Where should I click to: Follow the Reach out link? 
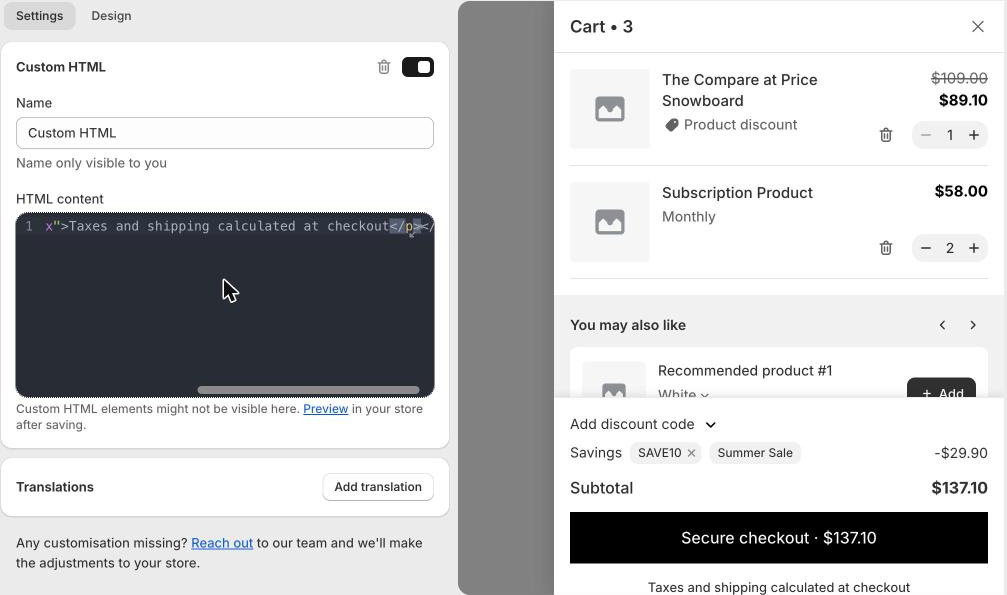[222, 543]
